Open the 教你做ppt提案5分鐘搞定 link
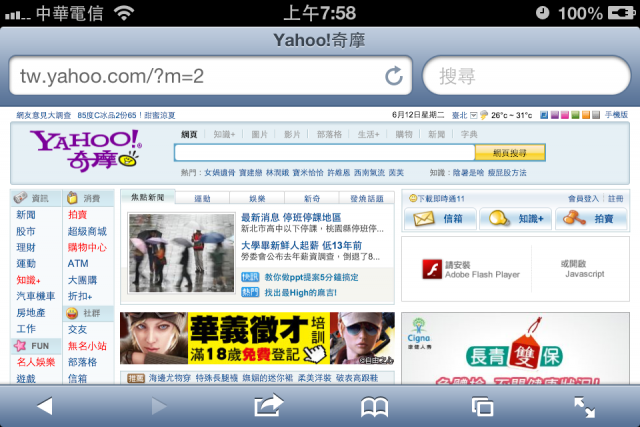 tap(311, 277)
